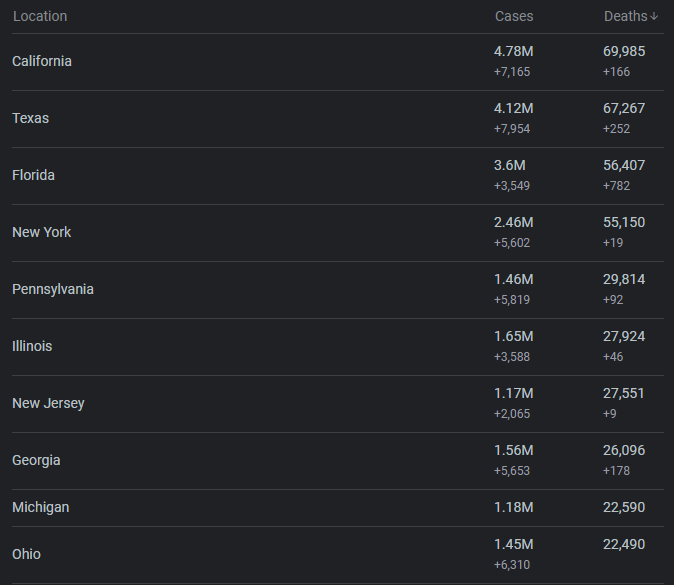Sort table by Location column header

pyautogui.click(x=40, y=16)
